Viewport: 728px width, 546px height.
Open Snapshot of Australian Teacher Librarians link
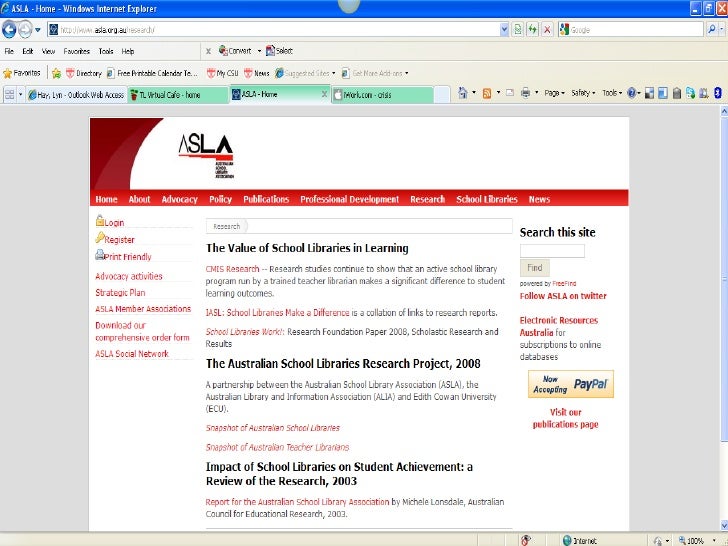(x=277, y=447)
